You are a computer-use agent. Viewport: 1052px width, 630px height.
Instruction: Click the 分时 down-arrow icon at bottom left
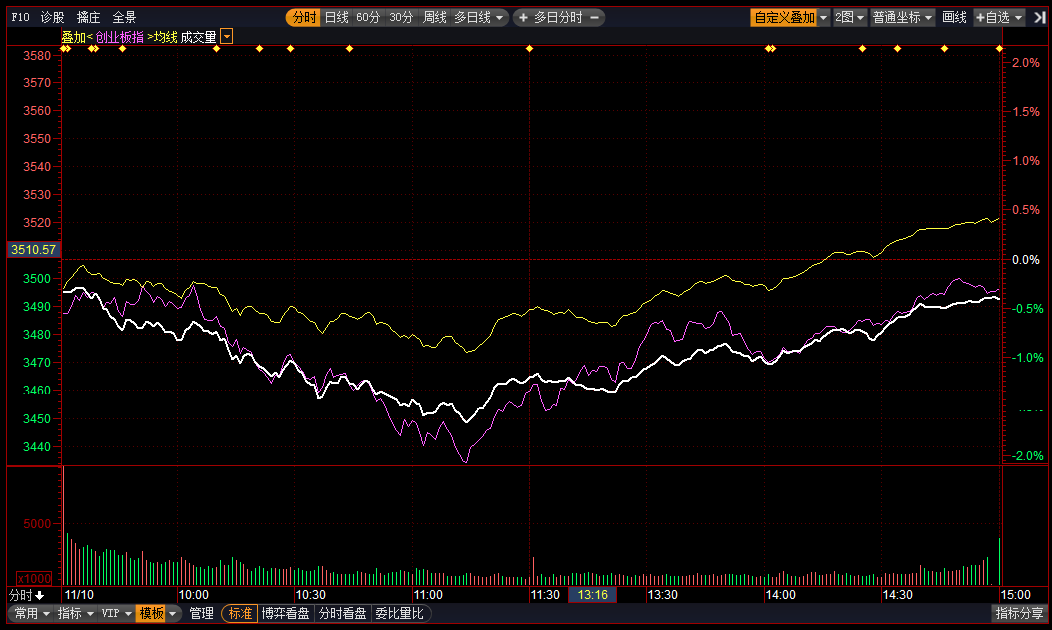click(x=40, y=595)
